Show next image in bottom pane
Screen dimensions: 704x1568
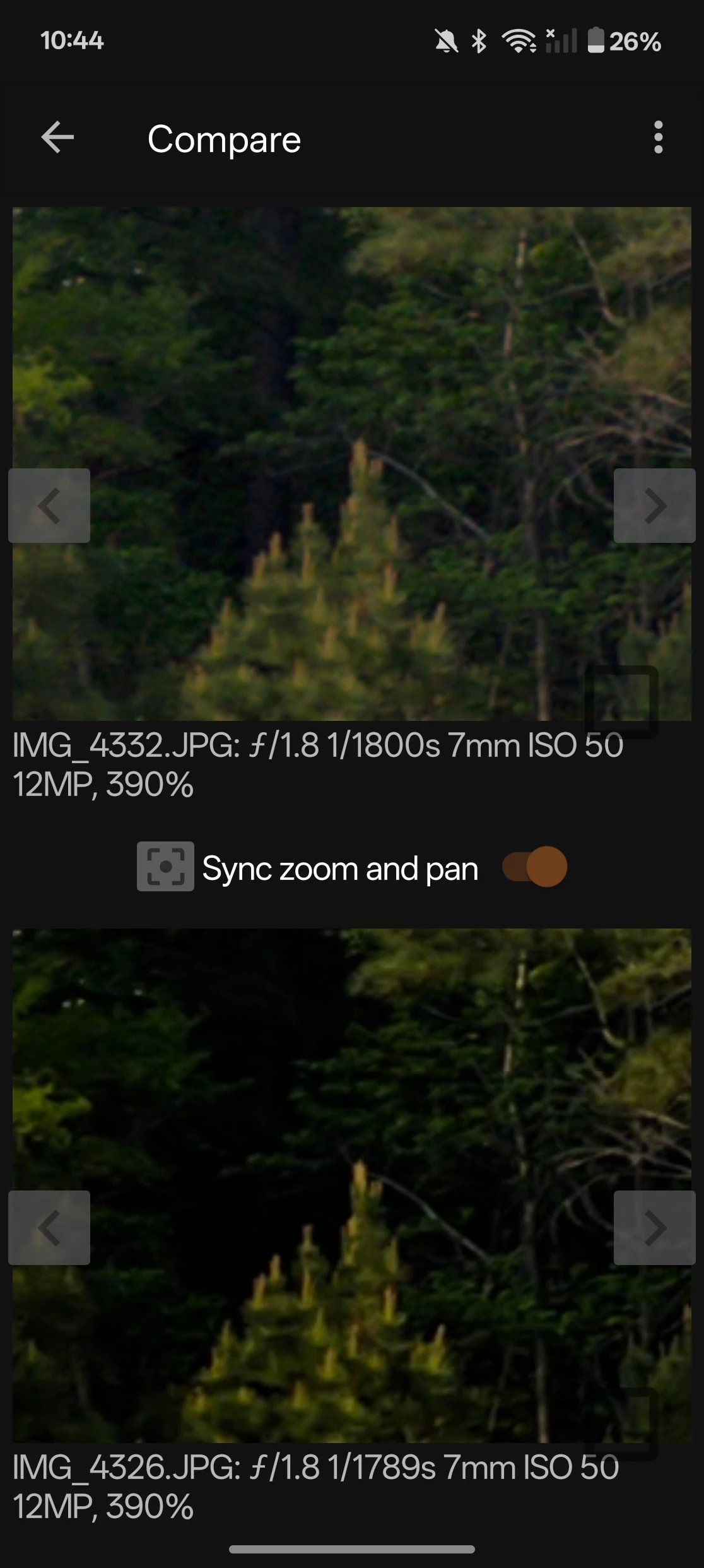click(655, 1228)
